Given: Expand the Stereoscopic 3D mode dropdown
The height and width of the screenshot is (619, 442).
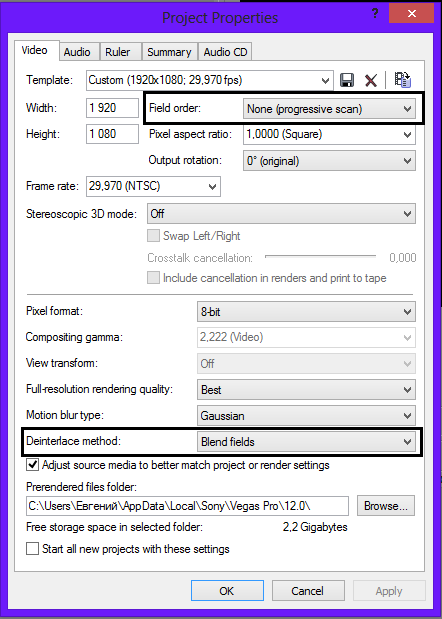Looking at the screenshot, I should point(281,214).
